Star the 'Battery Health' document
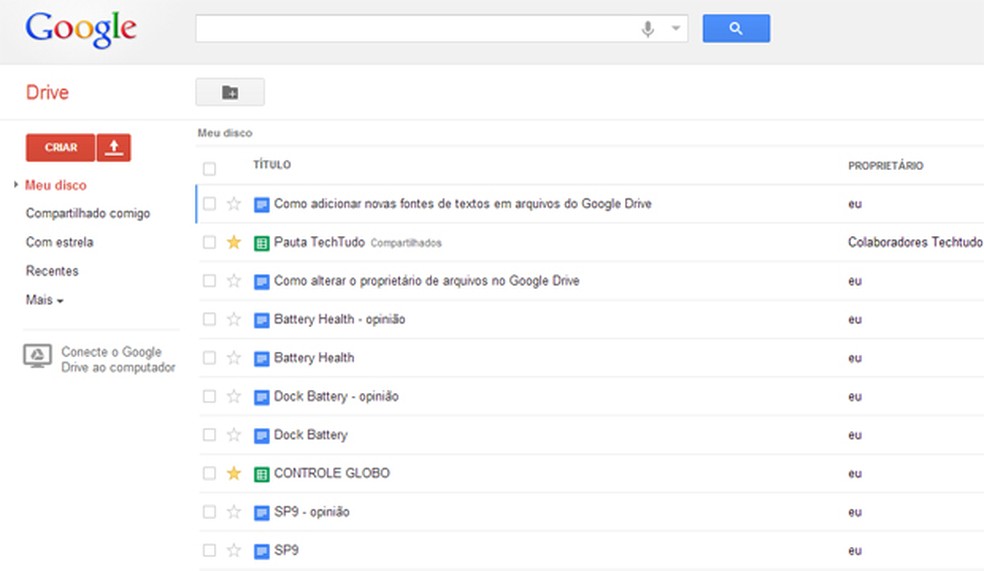 point(233,357)
